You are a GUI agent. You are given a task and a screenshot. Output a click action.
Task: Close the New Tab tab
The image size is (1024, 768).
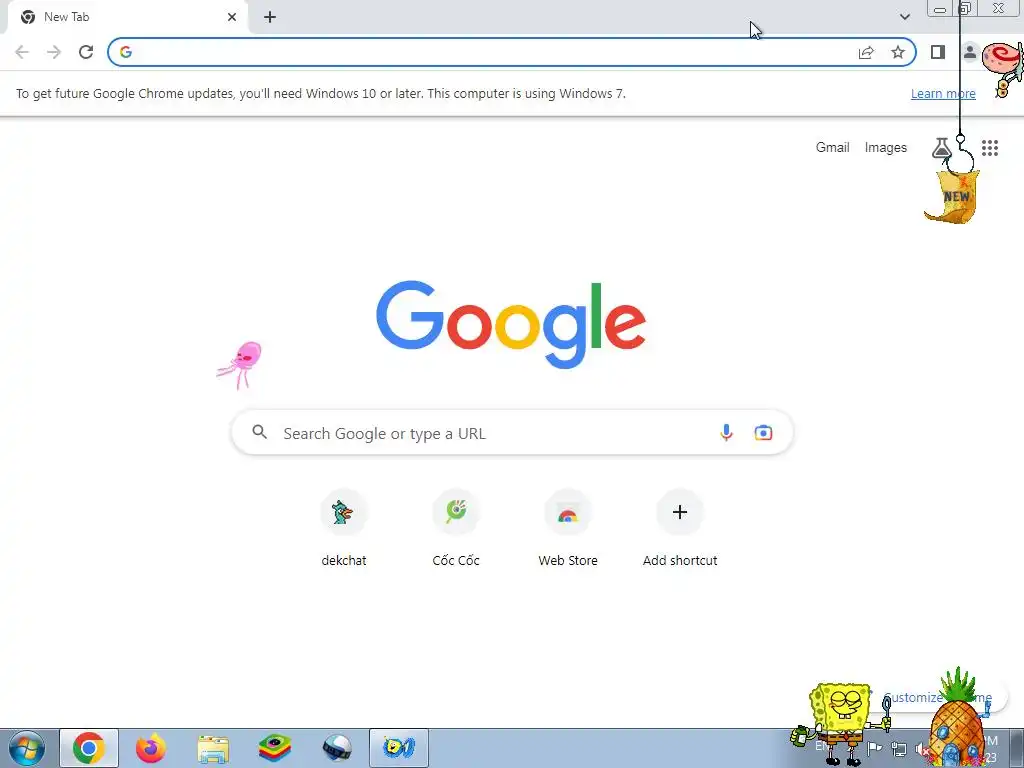232,17
